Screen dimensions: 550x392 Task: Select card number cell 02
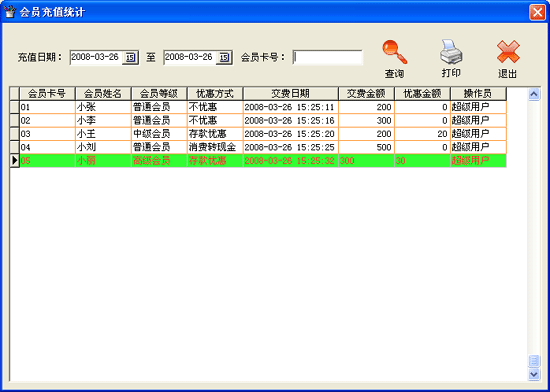[x=47, y=121]
